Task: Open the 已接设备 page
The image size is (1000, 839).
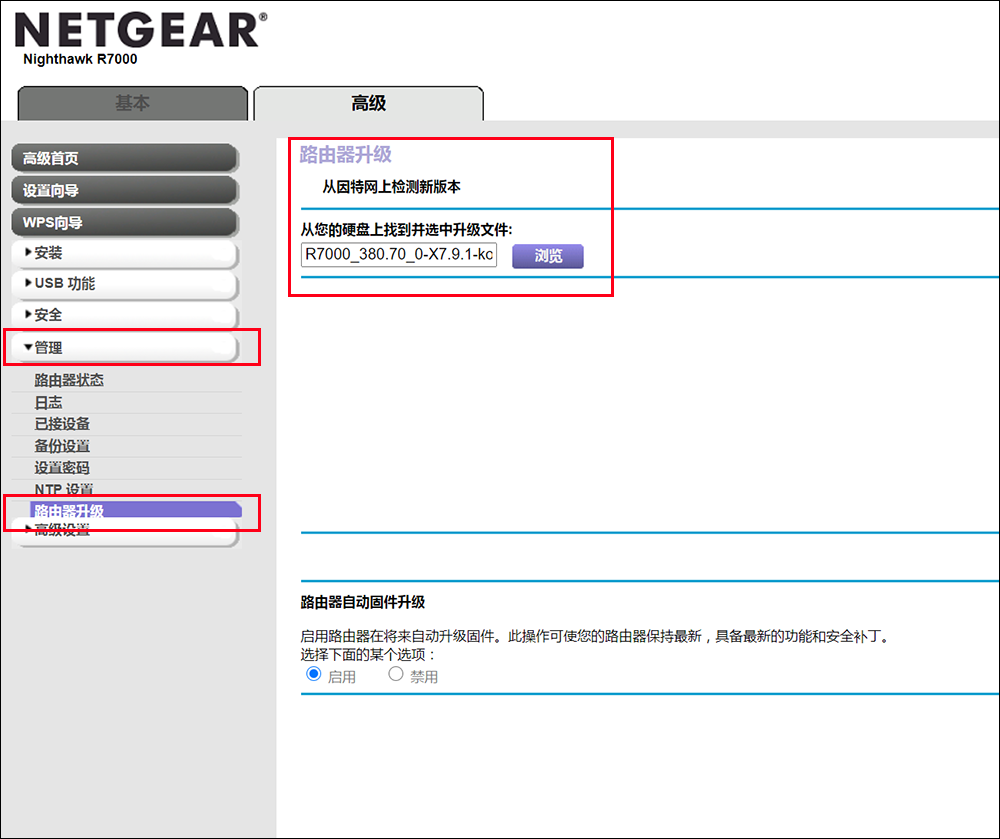Action: point(62,423)
